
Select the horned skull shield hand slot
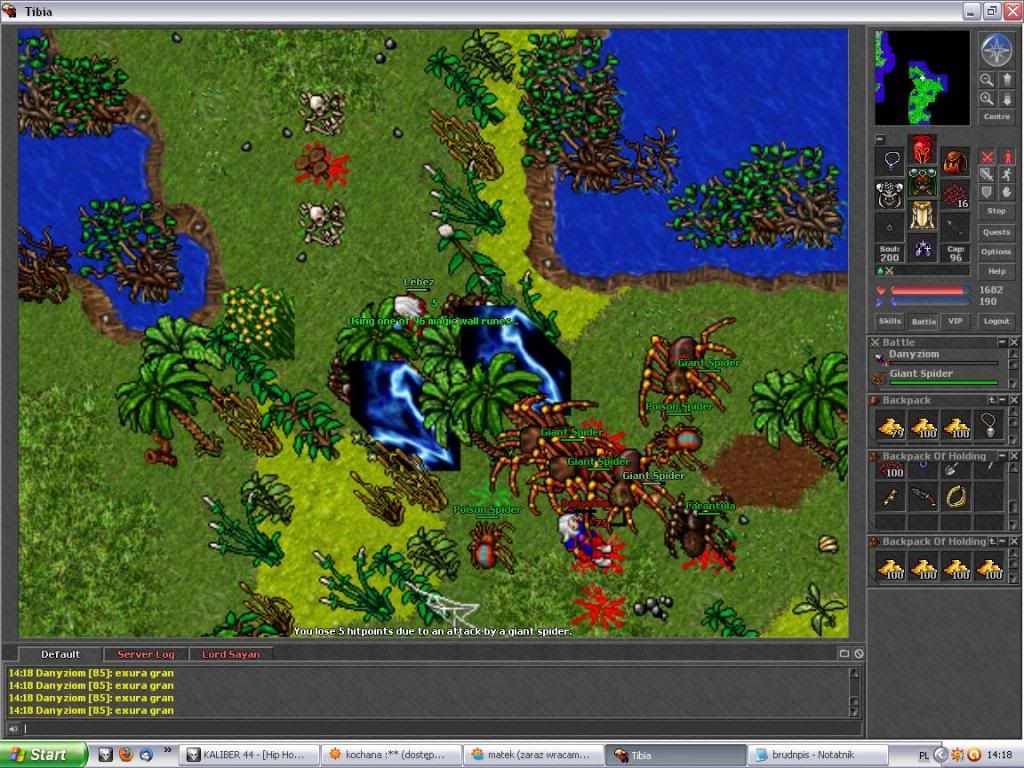(x=889, y=195)
